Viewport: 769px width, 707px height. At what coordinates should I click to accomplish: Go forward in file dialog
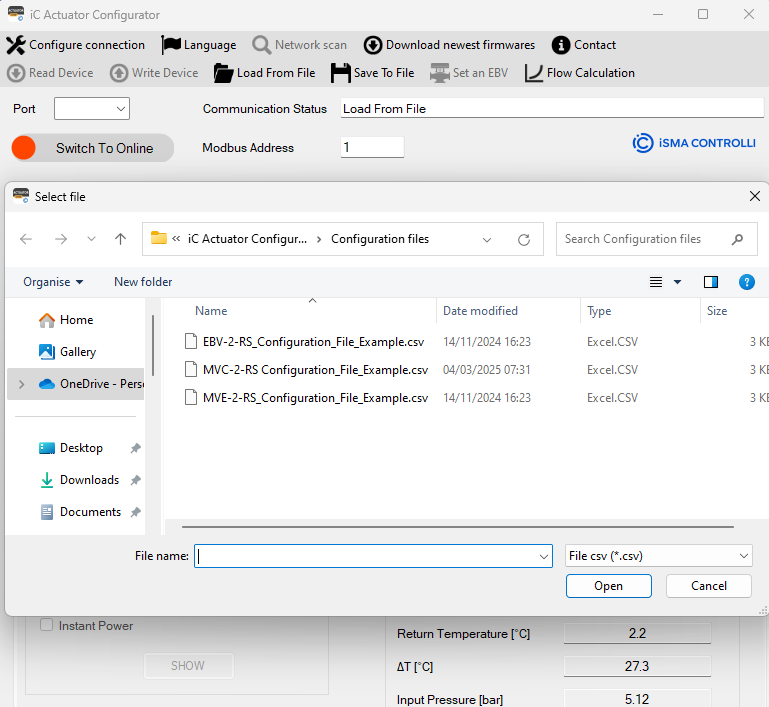(61, 239)
